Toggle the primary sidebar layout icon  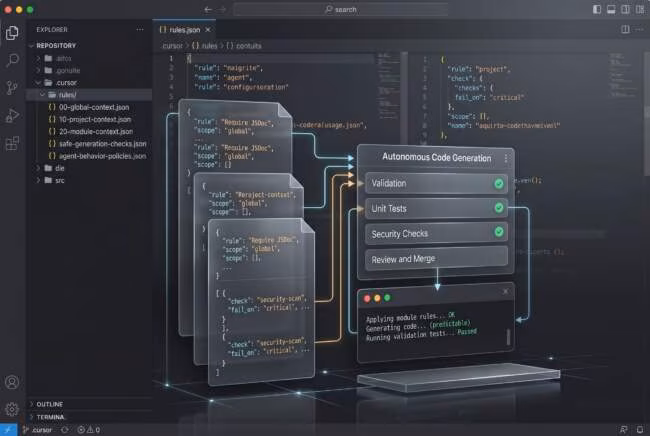coord(597,9)
